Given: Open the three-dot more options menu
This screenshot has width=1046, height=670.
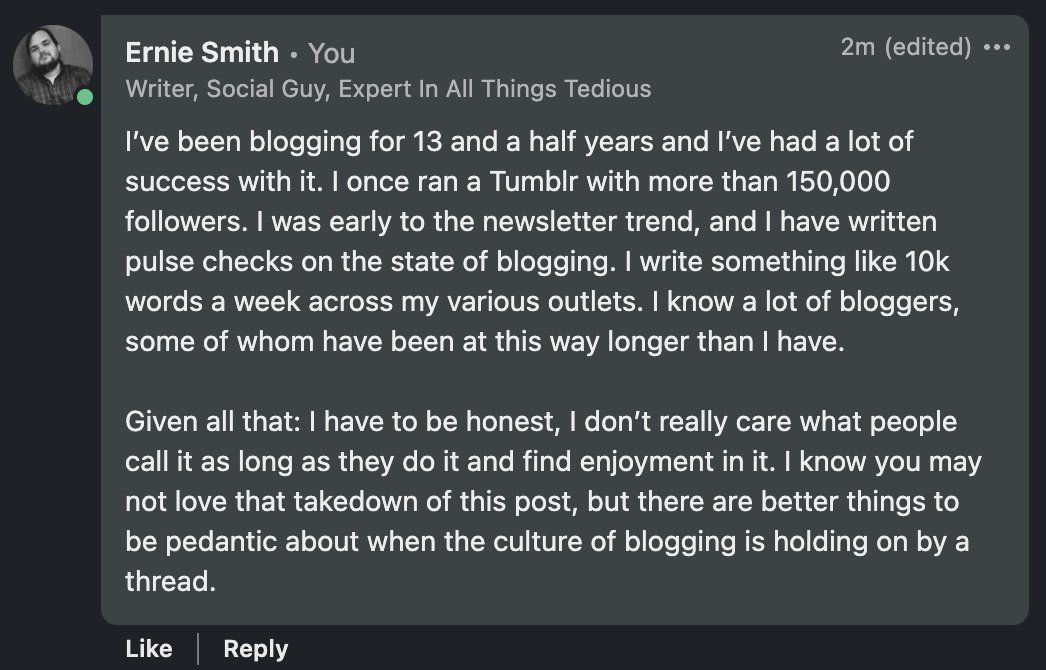Looking at the screenshot, I should pos(997,47).
